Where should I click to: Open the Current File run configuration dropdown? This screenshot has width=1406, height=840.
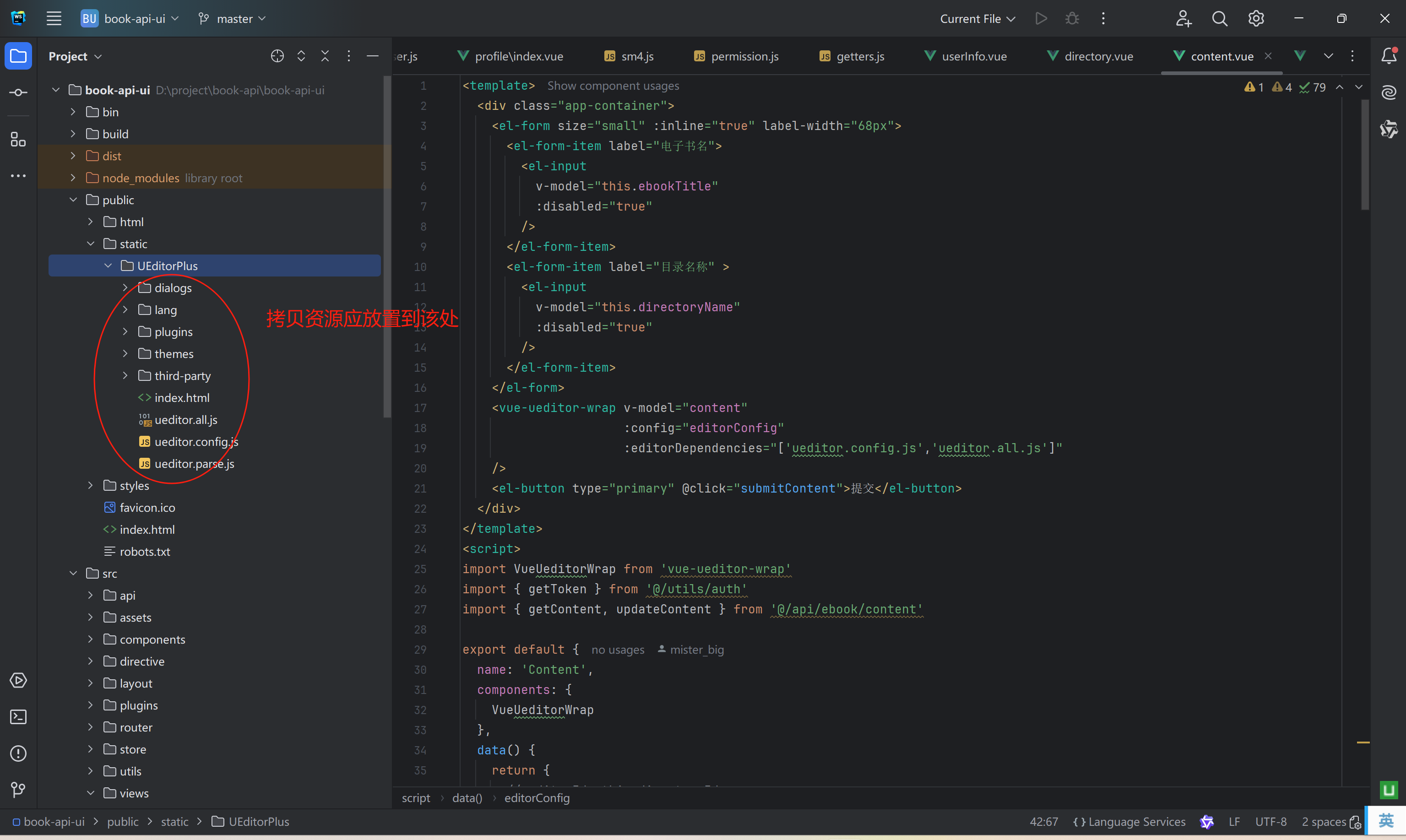pos(977,19)
